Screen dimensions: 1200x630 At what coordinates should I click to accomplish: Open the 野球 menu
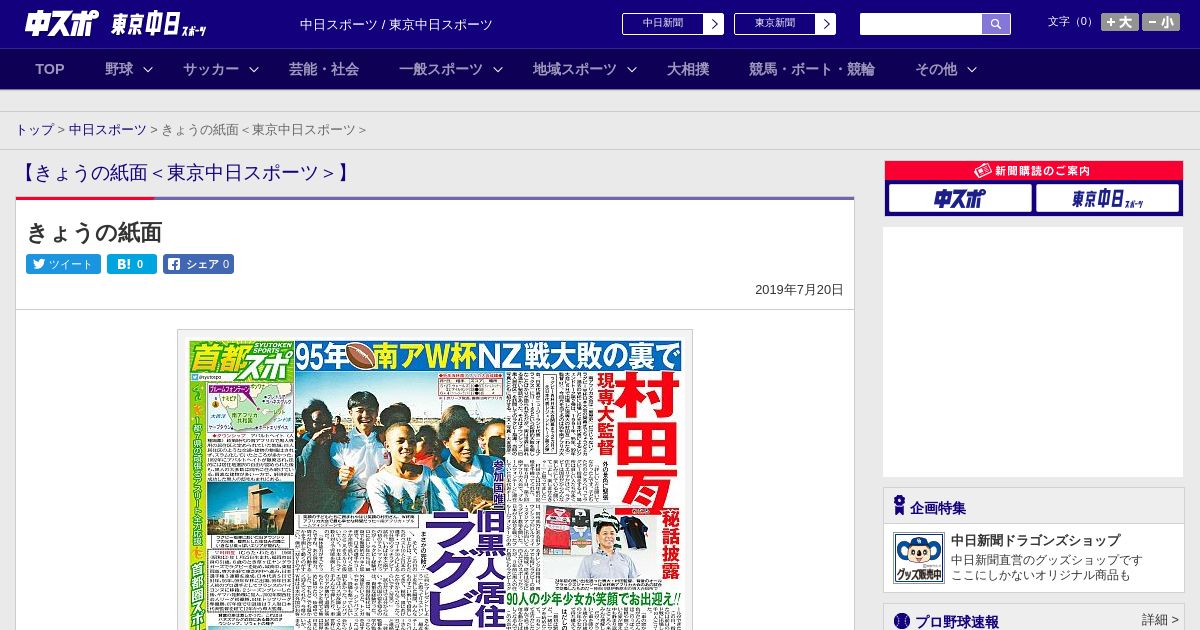(119, 69)
